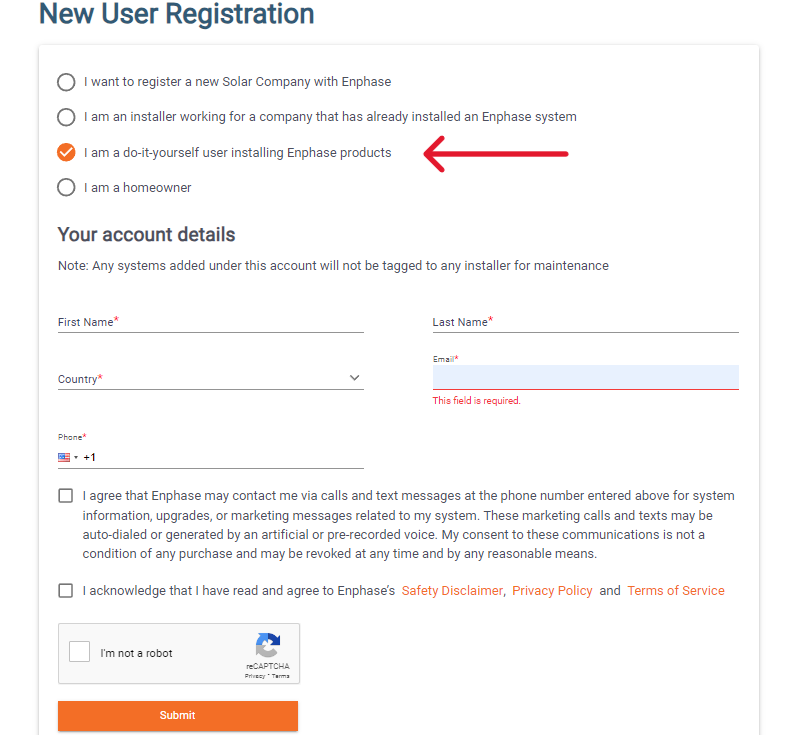Click the orange Submit button
The image size is (792, 735).
pos(178,715)
